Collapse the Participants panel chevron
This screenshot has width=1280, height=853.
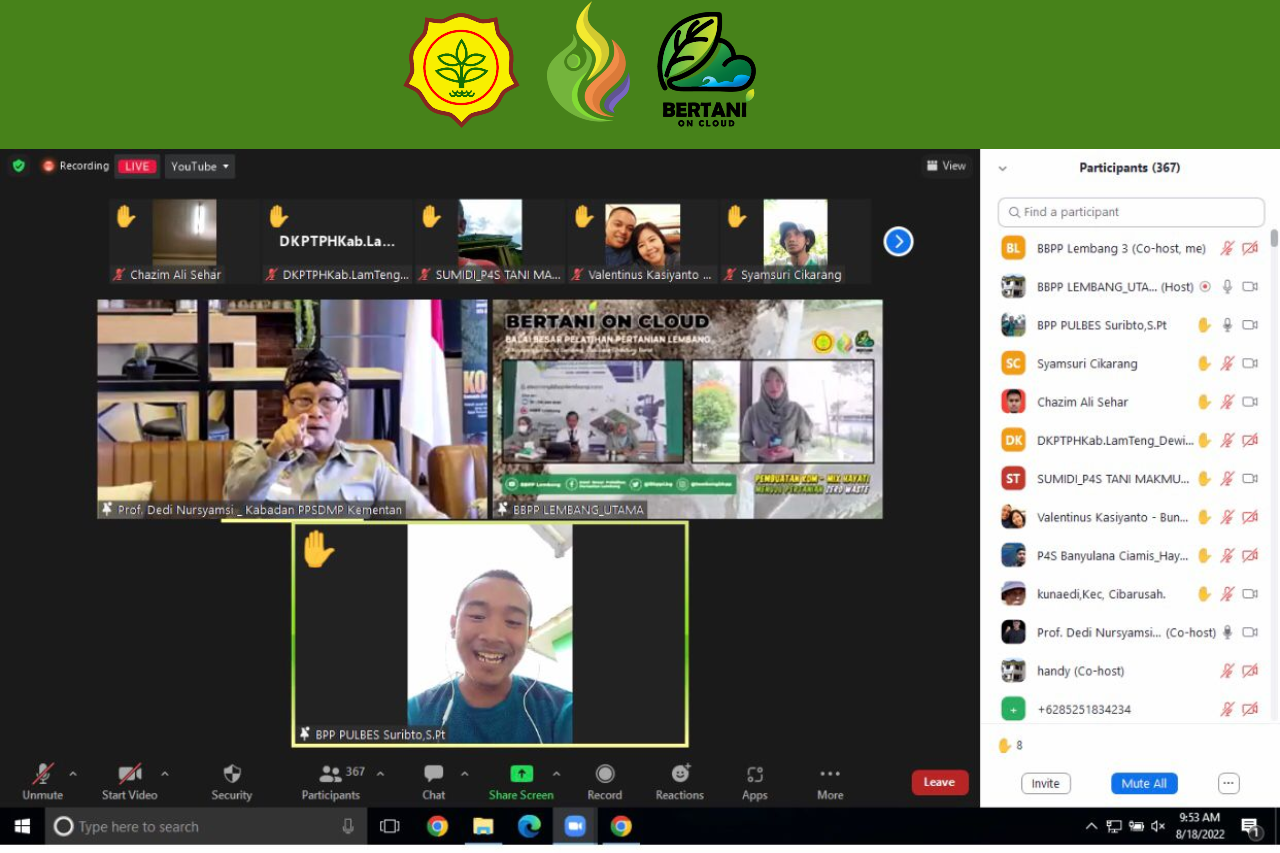click(1003, 168)
